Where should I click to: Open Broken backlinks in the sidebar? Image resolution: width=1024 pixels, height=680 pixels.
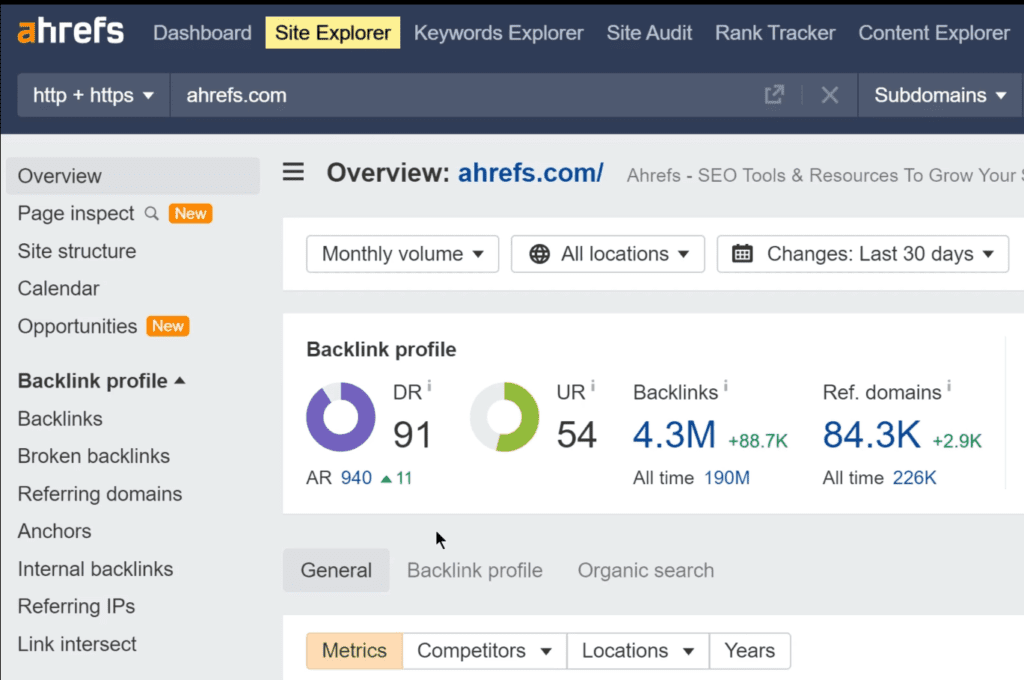93,456
